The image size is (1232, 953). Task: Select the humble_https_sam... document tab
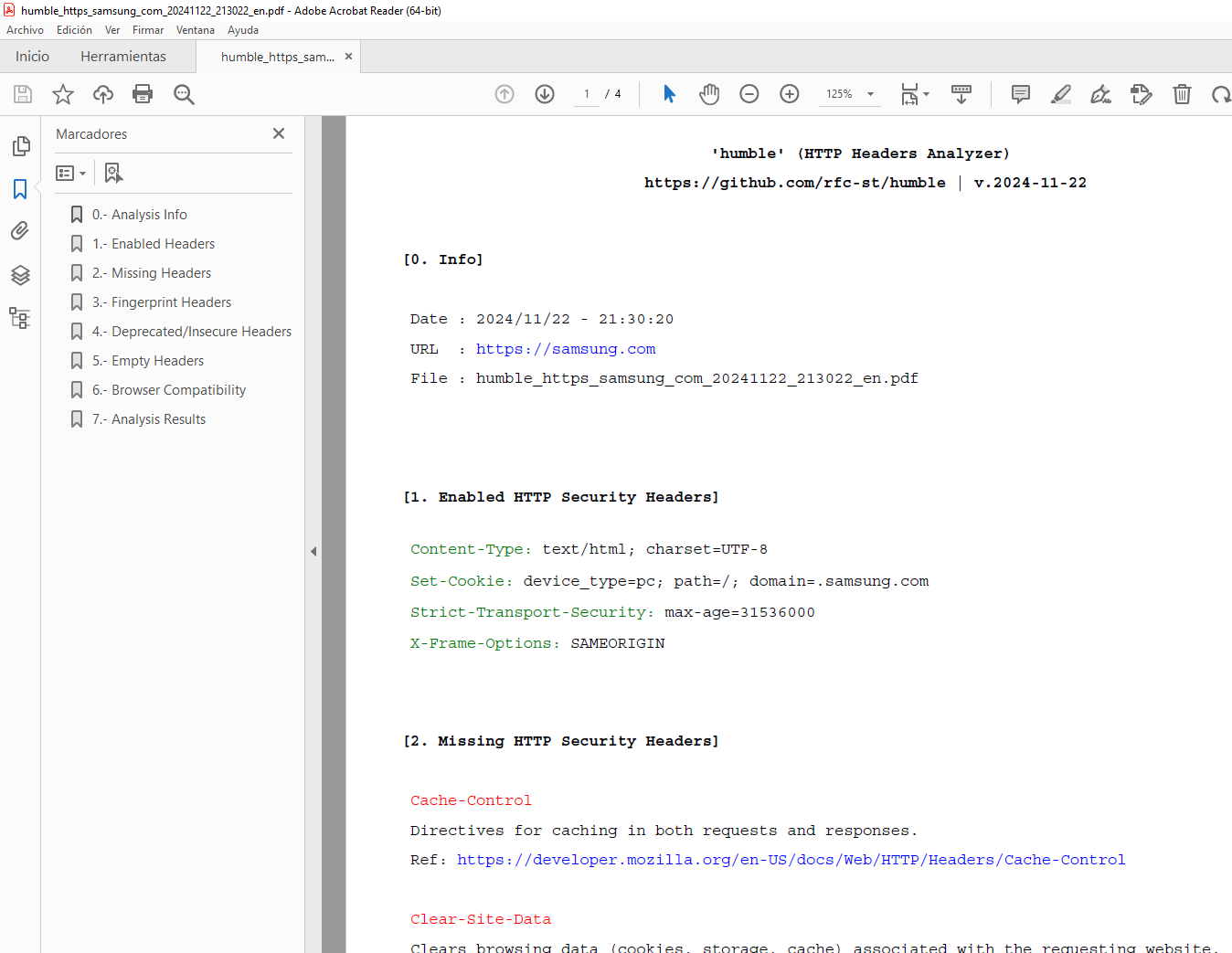[x=278, y=57]
